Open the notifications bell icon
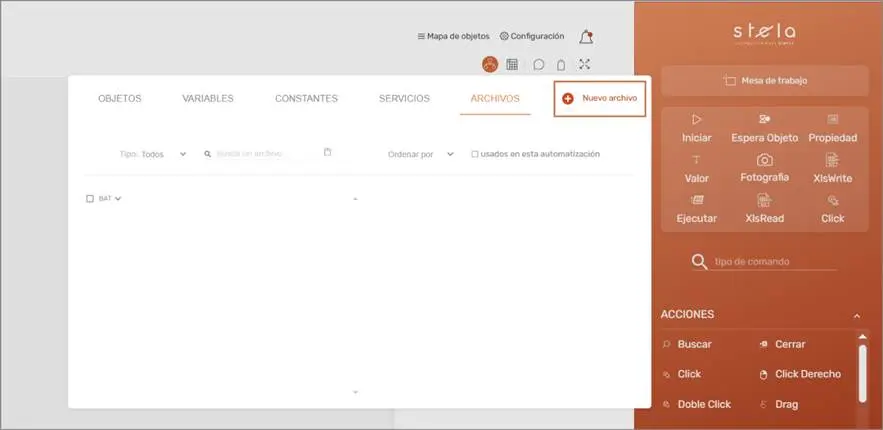883x430 pixels. coord(586,37)
